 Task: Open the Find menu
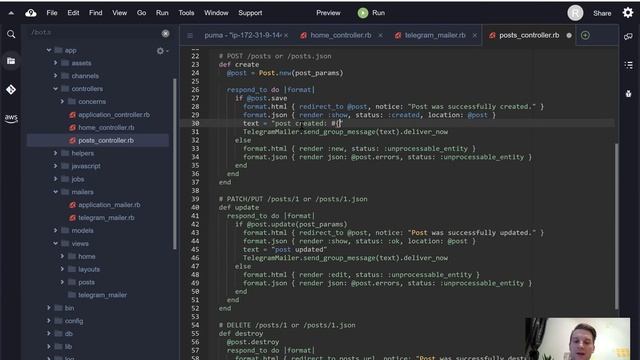pos(96,13)
